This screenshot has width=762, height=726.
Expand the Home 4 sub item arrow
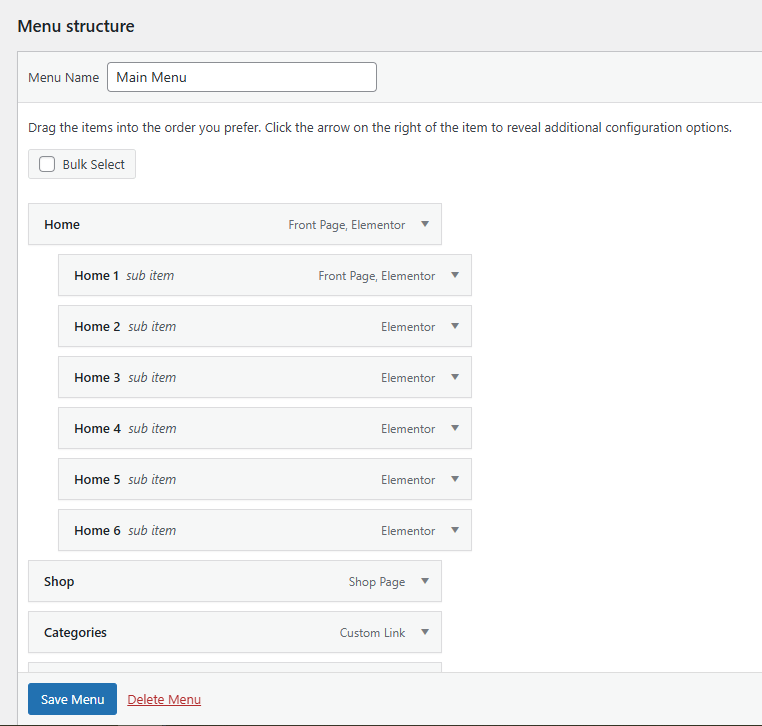click(x=455, y=429)
